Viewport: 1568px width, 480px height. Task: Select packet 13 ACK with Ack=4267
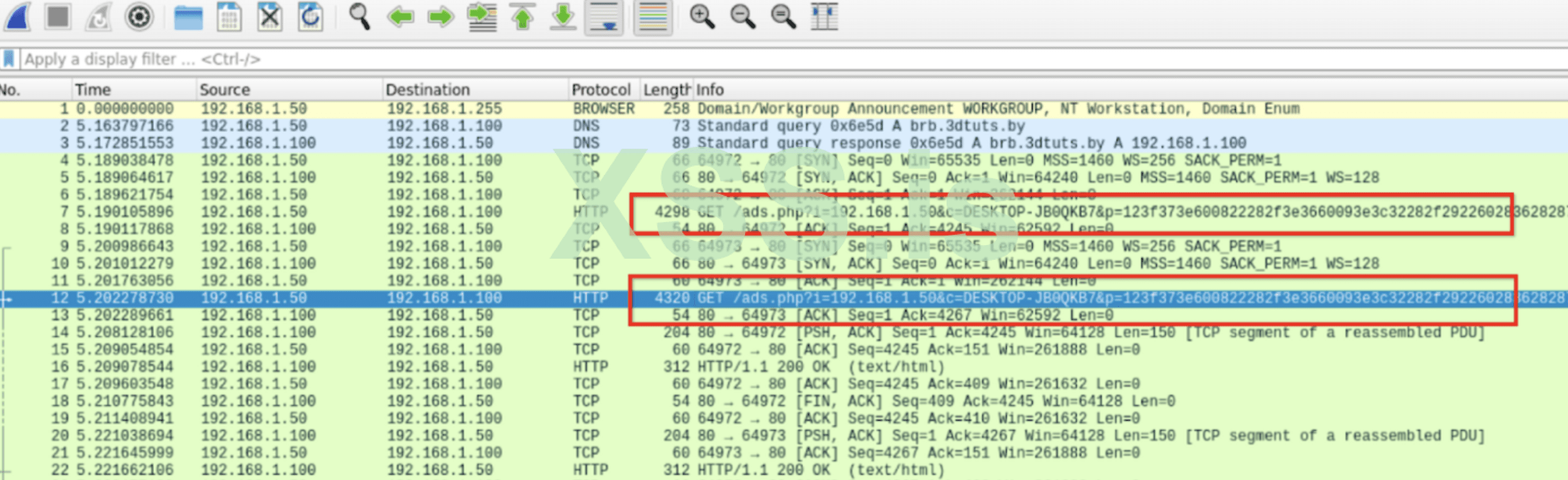pyautogui.click(x=784, y=315)
